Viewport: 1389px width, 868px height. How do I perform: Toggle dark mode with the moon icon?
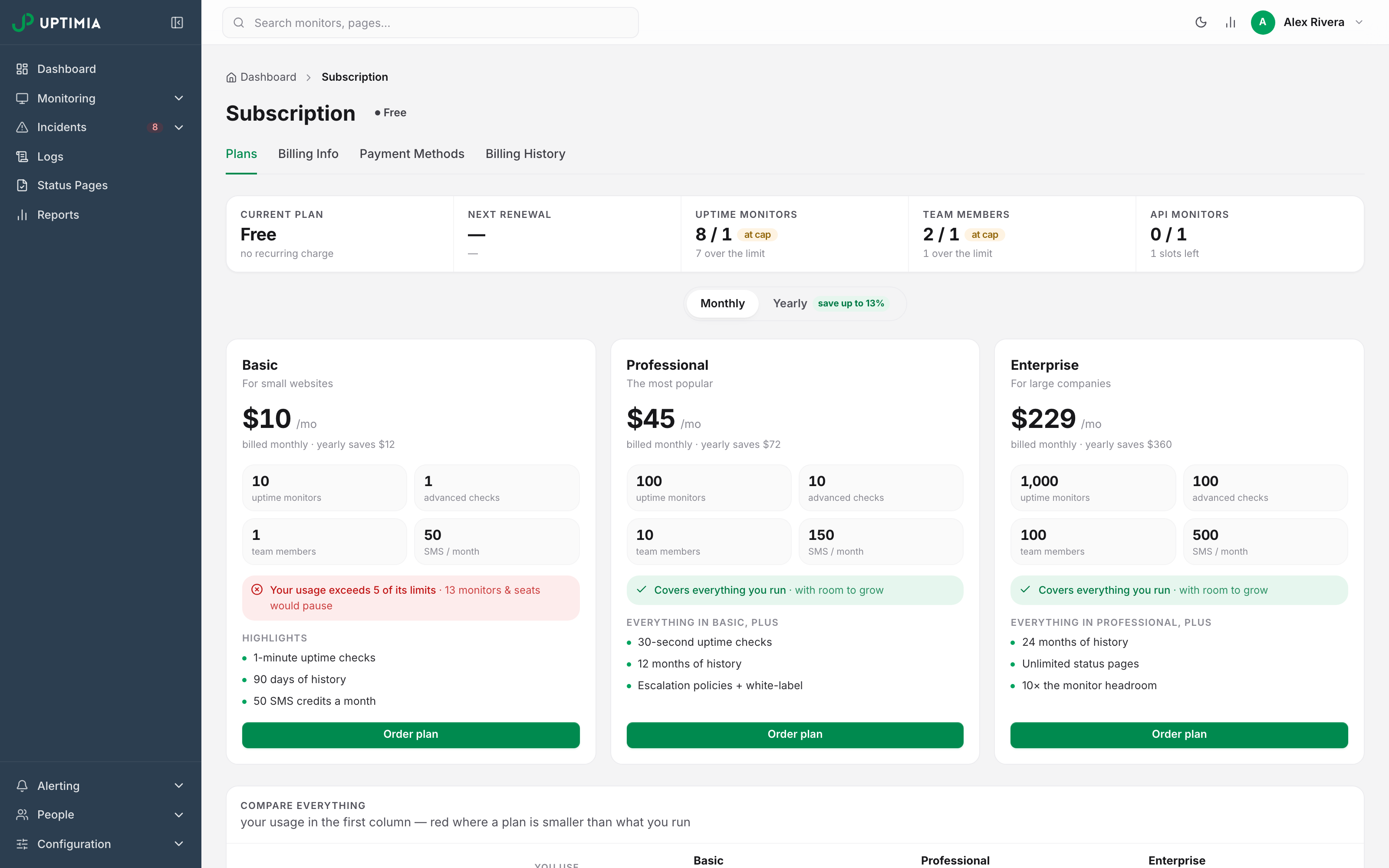1201,23
